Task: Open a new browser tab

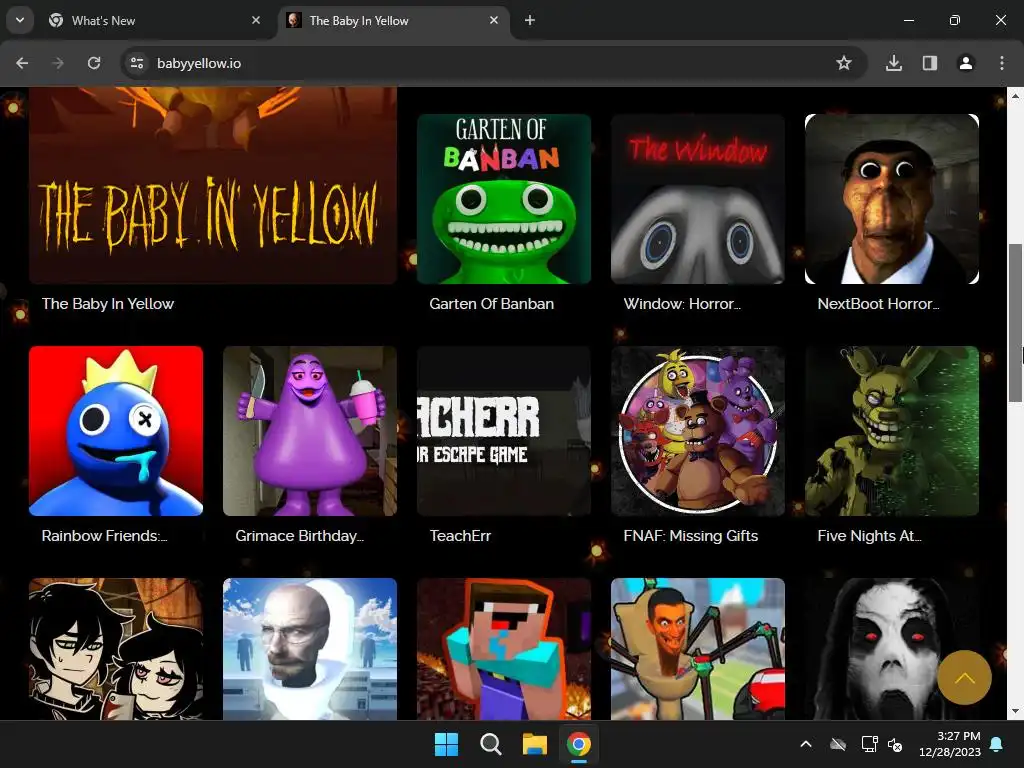Action: pyautogui.click(x=530, y=20)
